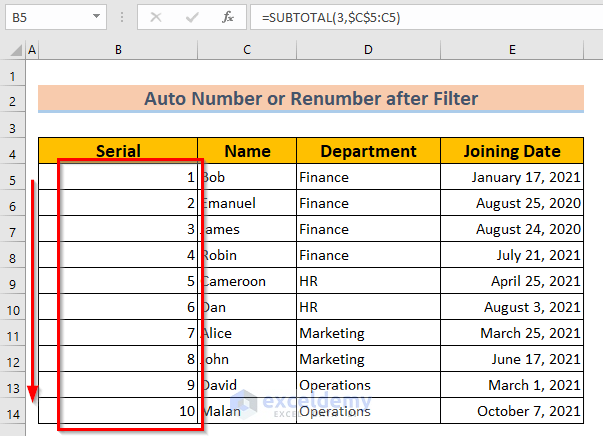Select the Marketing cell in Alice's row
The image size is (603, 436).
click(x=368, y=333)
